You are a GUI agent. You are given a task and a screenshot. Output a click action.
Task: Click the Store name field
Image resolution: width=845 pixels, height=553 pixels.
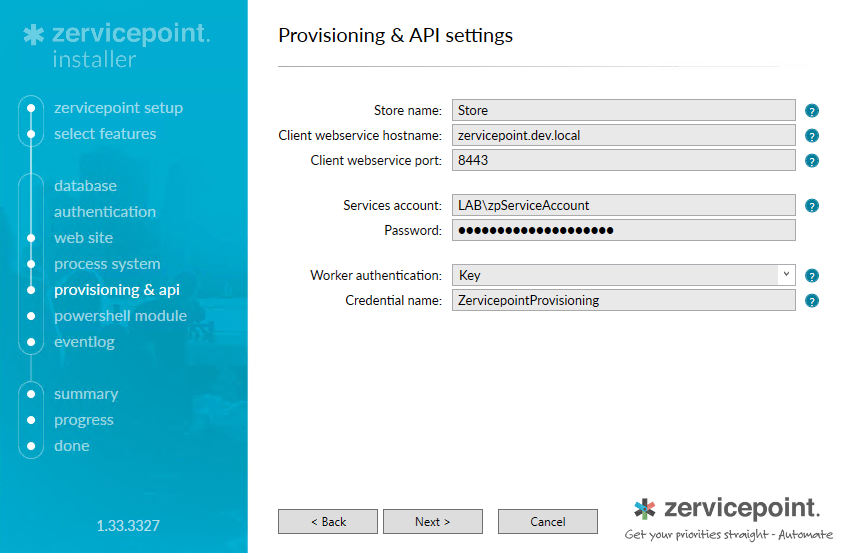624,110
